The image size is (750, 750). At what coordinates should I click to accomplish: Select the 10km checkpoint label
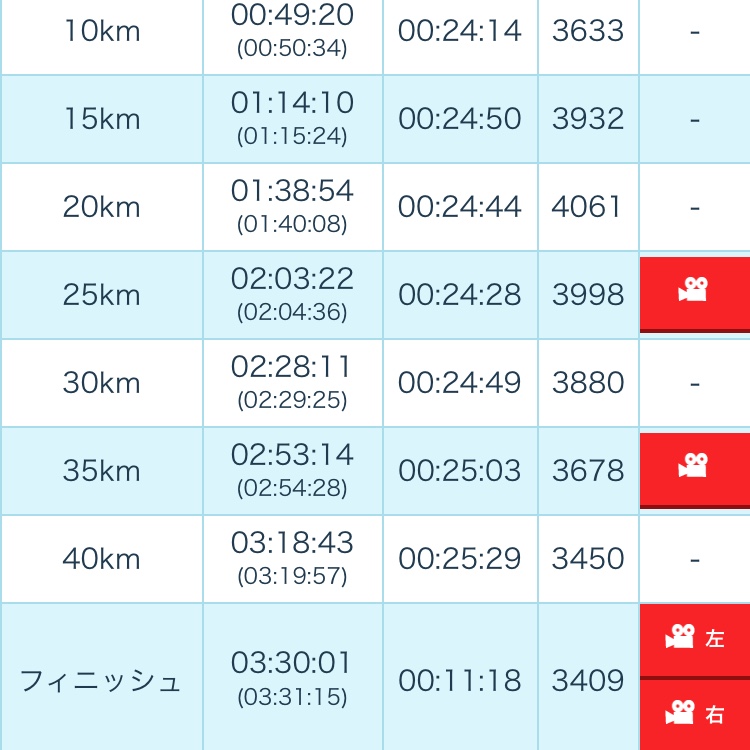(x=102, y=31)
